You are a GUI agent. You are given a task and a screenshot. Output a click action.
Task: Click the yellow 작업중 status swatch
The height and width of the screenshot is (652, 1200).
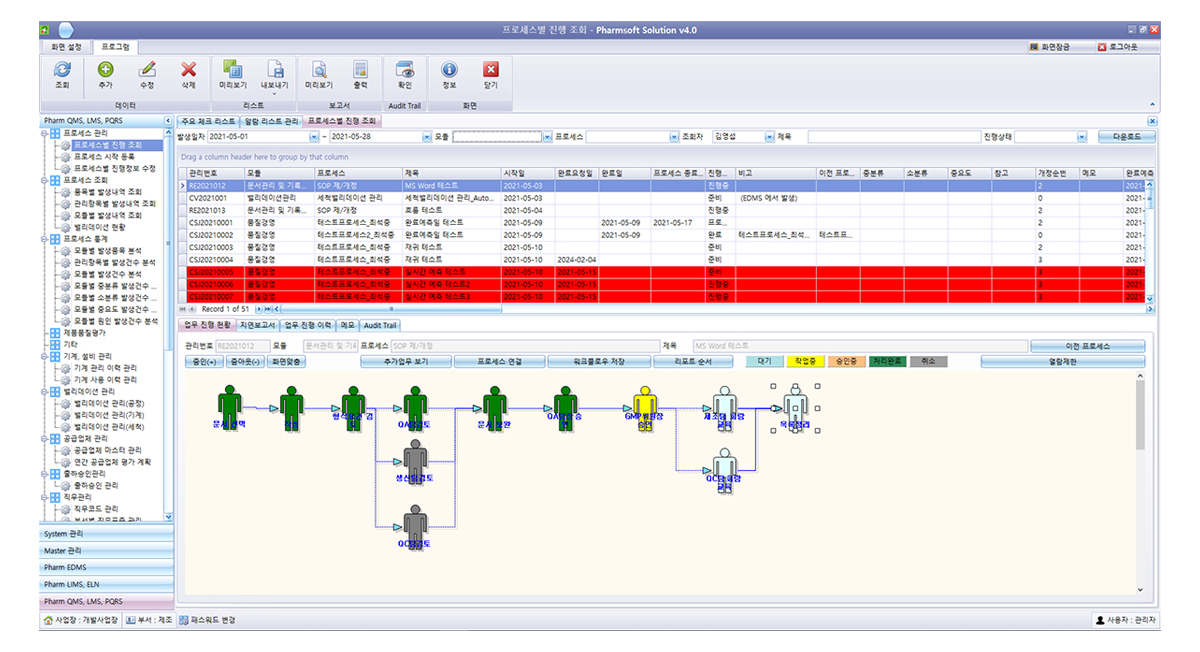coord(806,361)
